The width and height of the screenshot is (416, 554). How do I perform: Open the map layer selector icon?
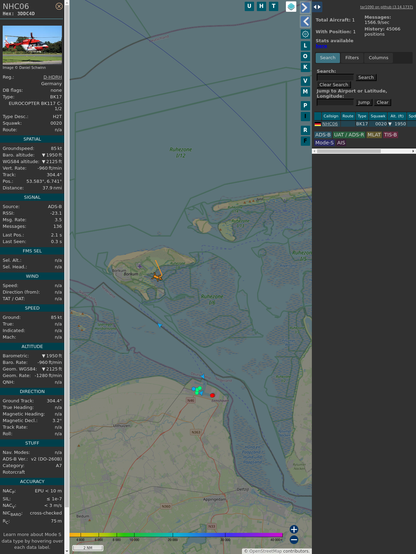[291, 7]
